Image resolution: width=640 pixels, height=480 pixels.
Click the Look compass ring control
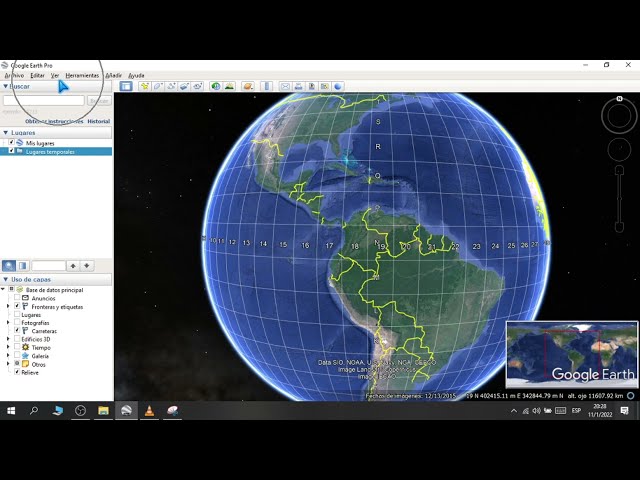coord(619,116)
